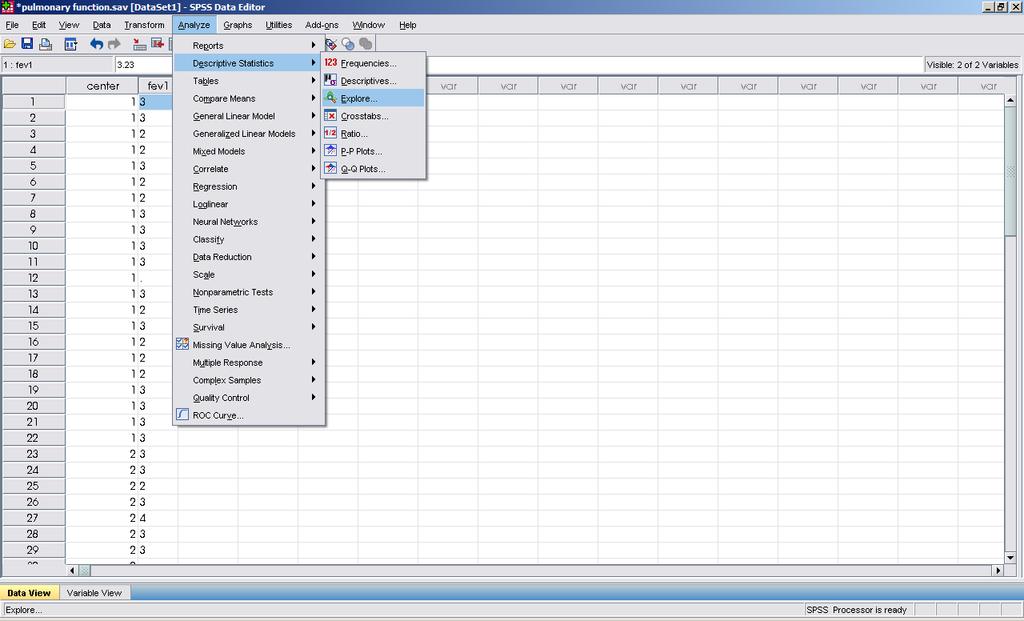Undo the last action with the blue arrow

97,44
